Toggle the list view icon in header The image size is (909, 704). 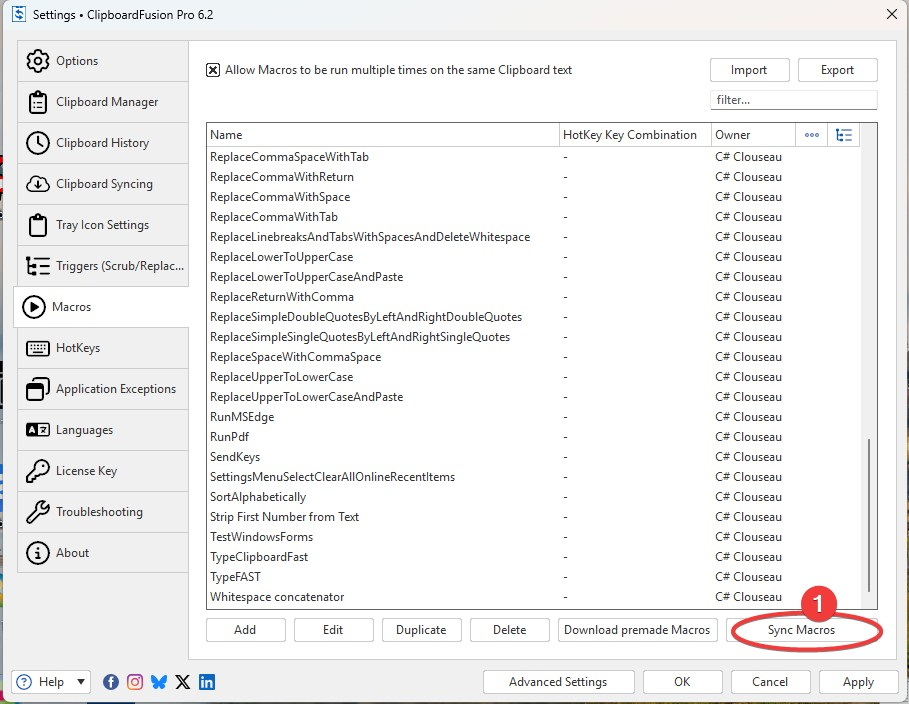click(x=844, y=135)
